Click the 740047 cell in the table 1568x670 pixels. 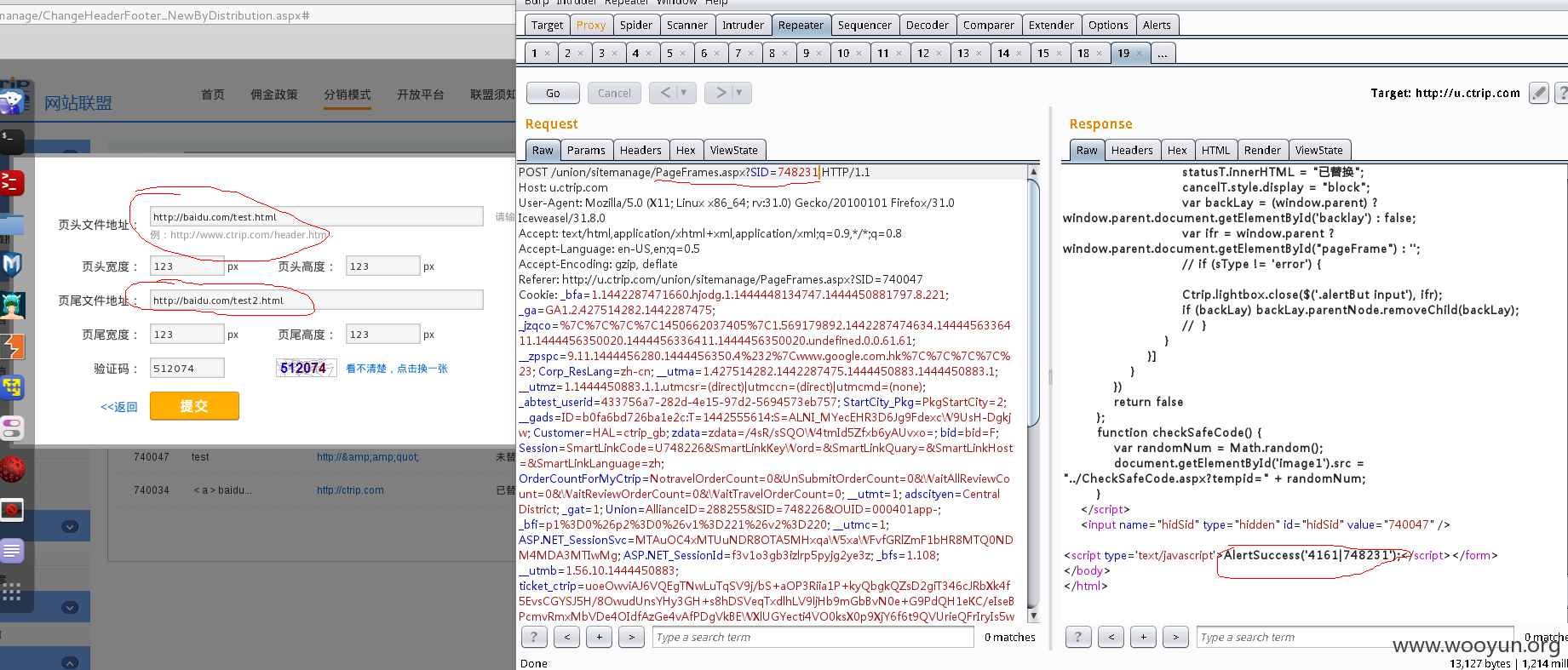152,457
